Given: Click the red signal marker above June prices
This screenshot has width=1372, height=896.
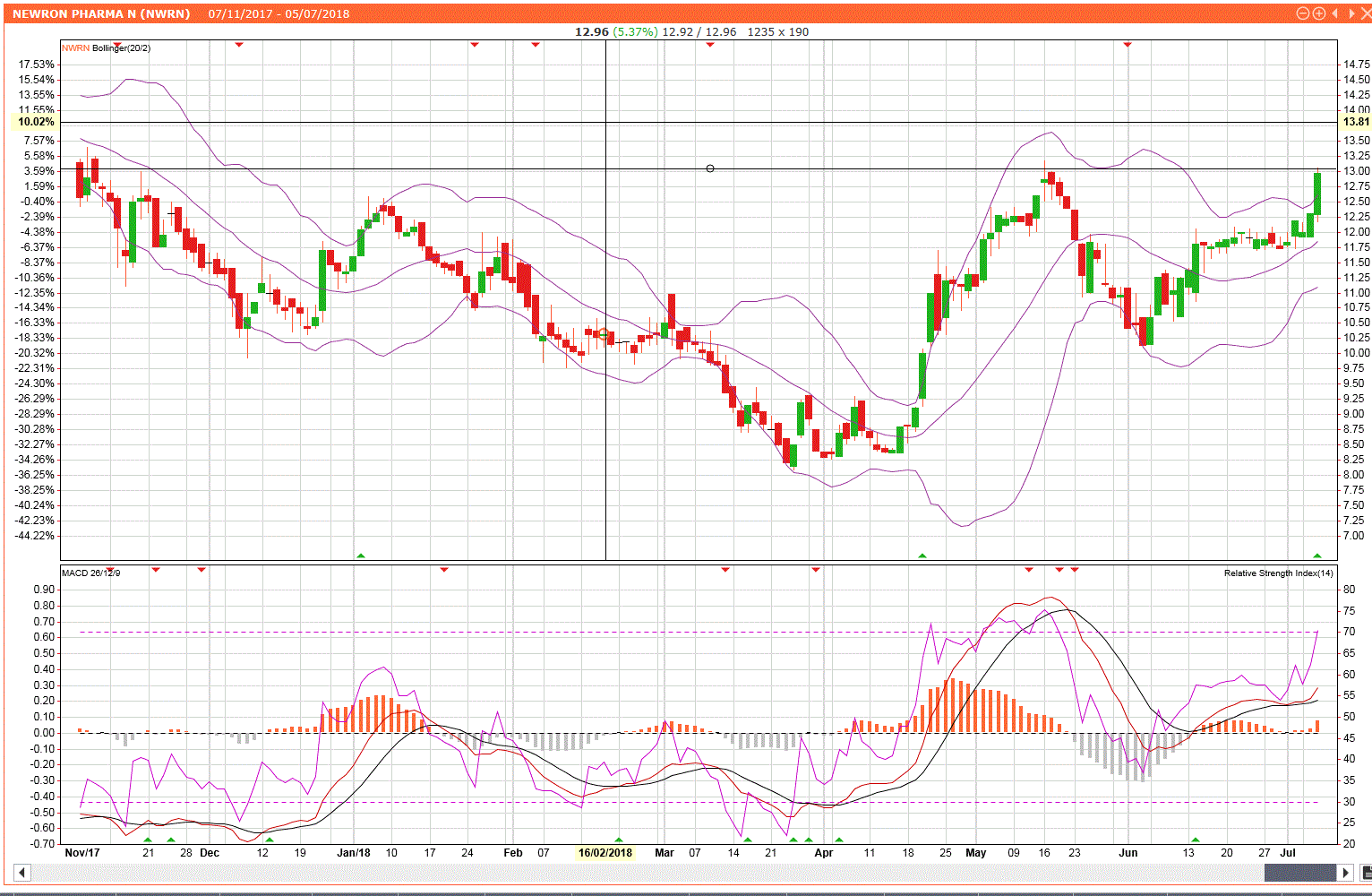Looking at the screenshot, I should [x=1128, y=44].
